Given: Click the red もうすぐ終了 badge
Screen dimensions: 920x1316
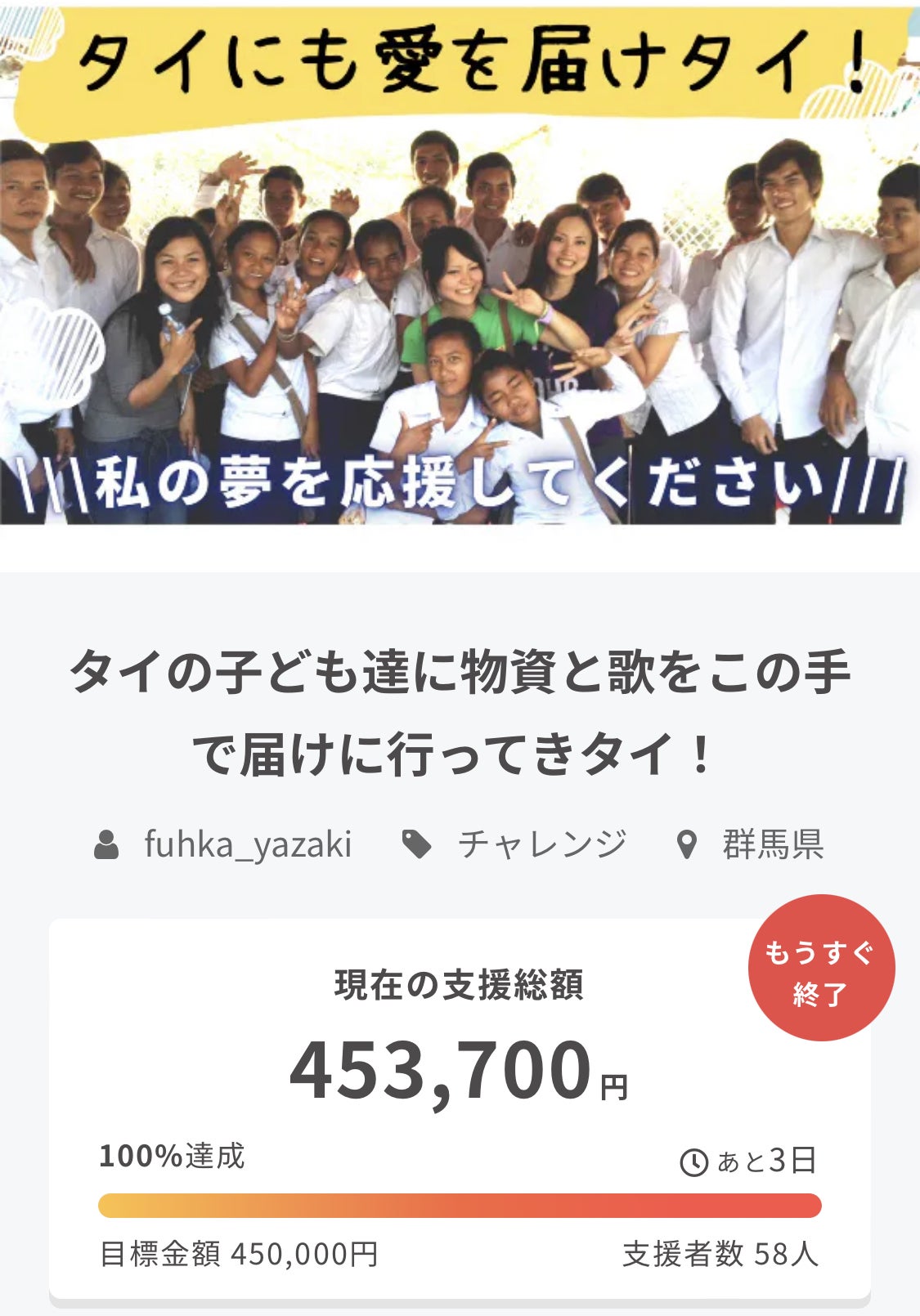Looking at the screenshot, I should click(x=821, y=968).
